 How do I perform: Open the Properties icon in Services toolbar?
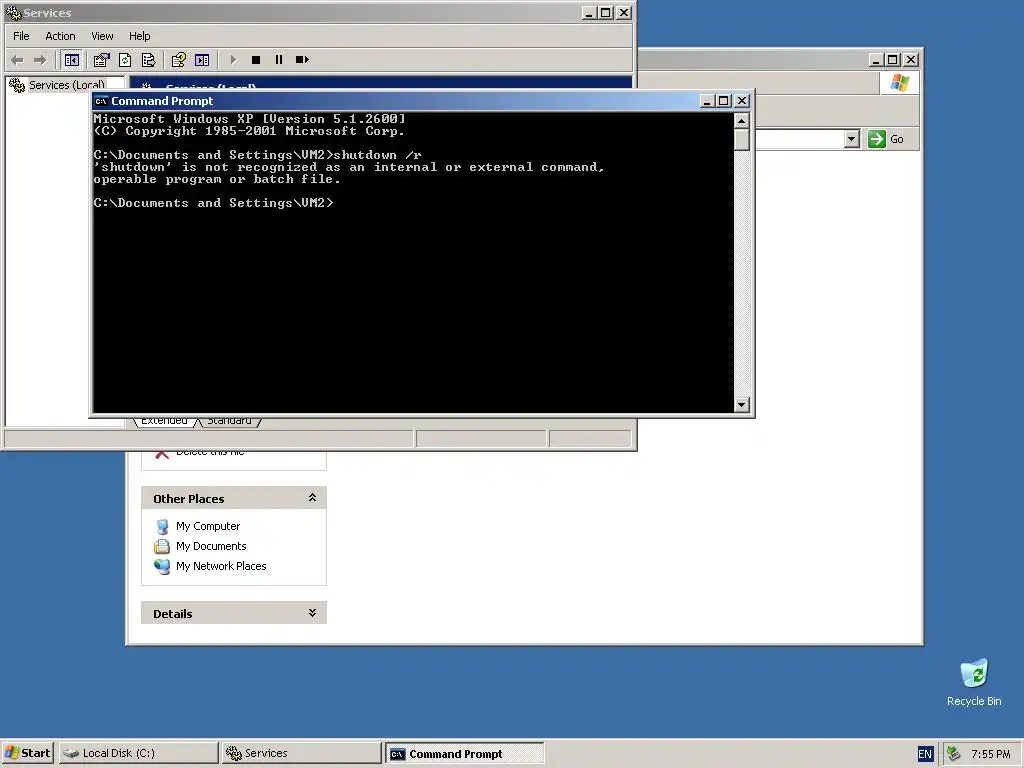tap(101, 60)
